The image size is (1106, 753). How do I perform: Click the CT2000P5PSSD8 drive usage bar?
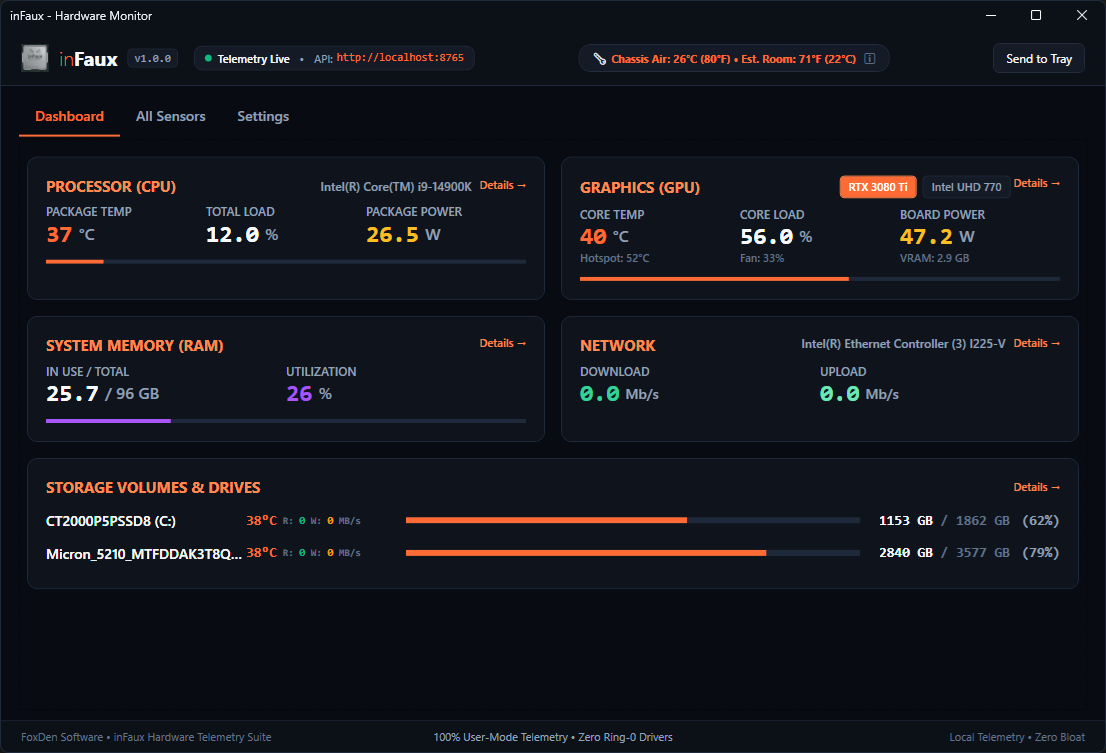coord(633,520)
